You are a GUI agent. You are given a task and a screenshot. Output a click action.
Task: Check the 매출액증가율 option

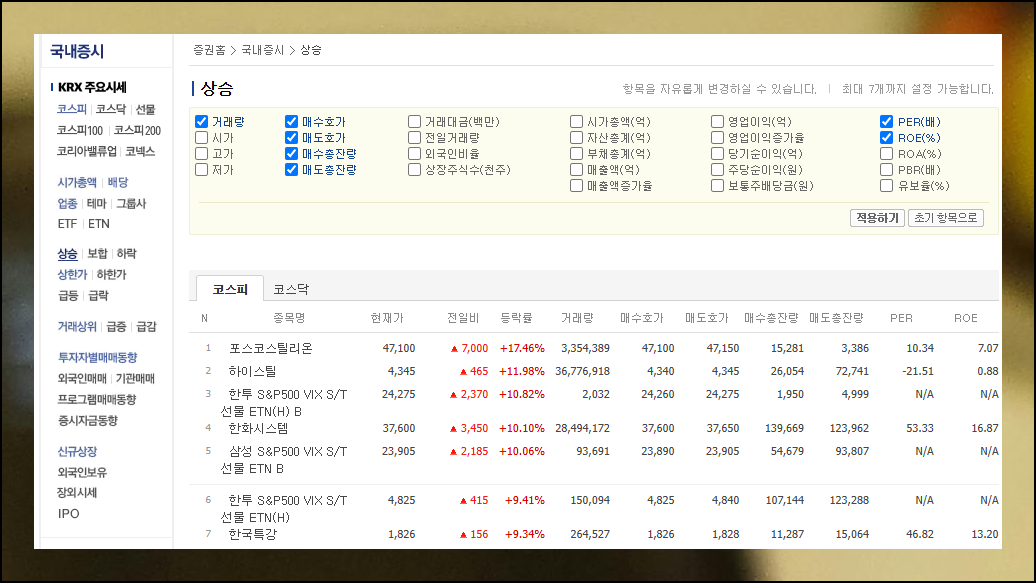pyautogui.click(x=576, y=186)
